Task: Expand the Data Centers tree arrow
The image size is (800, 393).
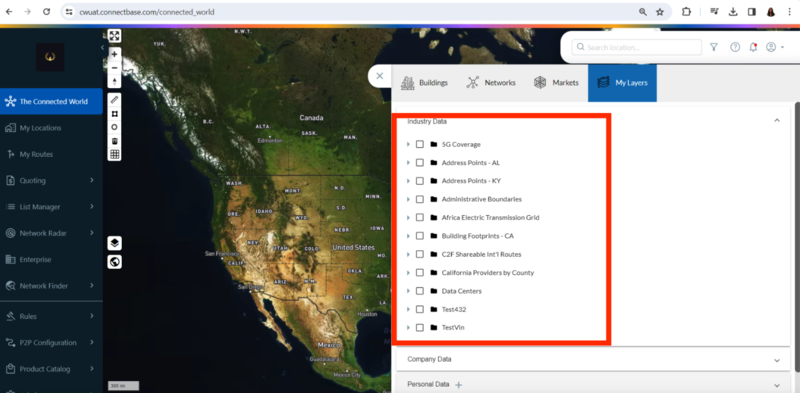Action: 408,291
